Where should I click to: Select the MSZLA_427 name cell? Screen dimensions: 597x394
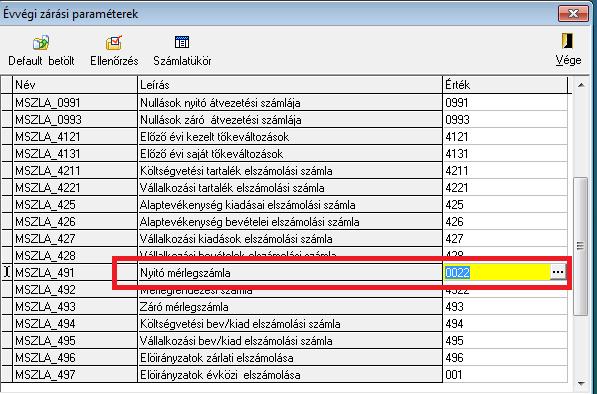click(x=75, y=239)
